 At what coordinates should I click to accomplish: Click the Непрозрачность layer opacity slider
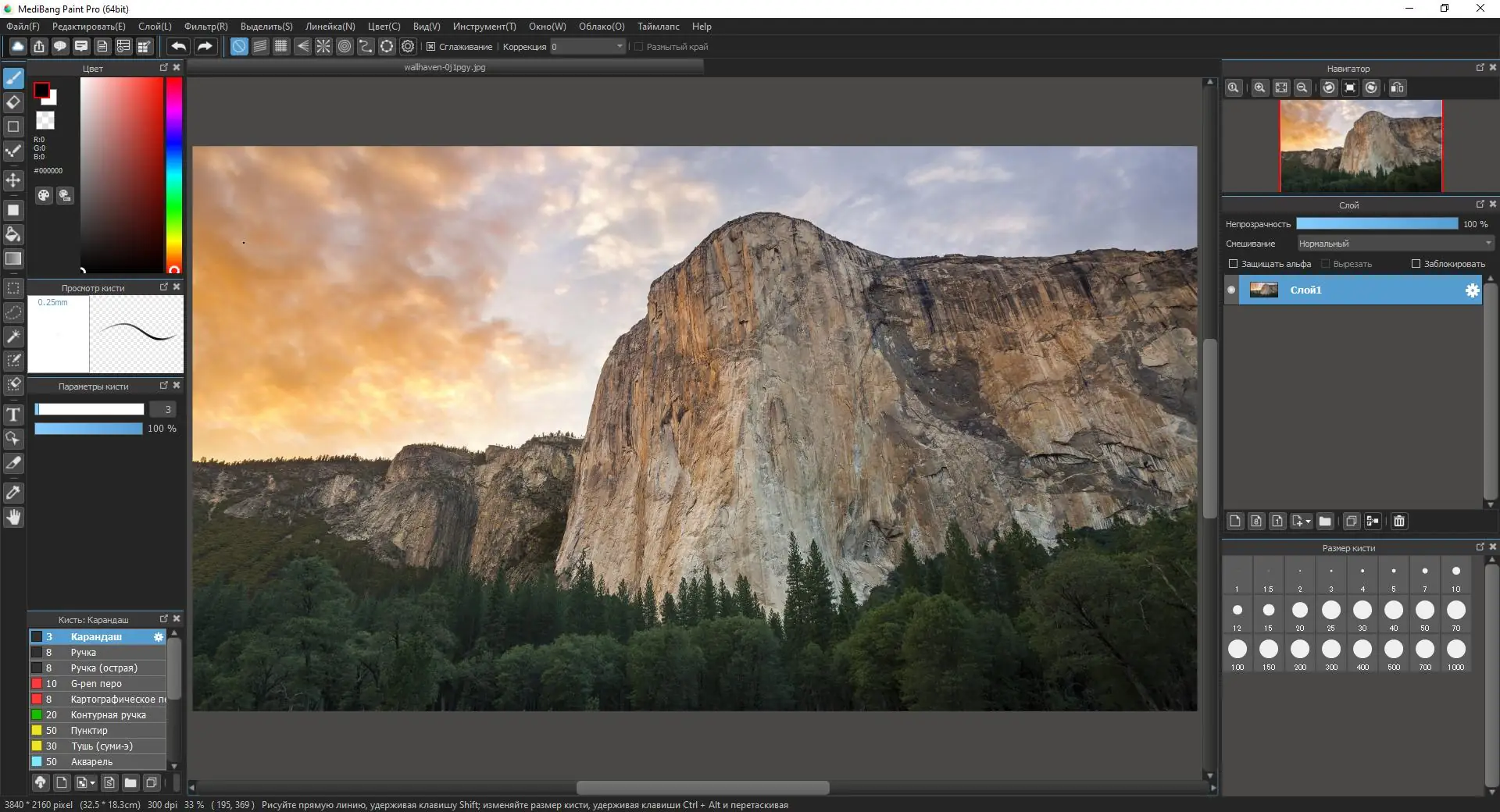[1377, 224]
